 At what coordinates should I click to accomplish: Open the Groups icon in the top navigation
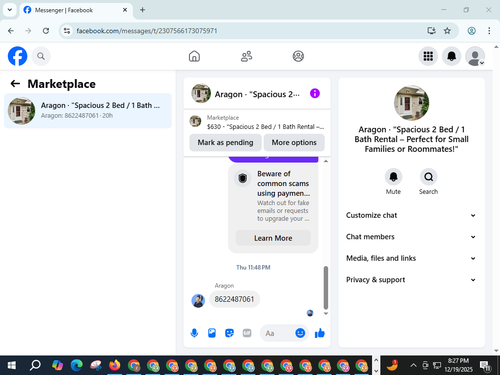pyautogui.click(x=298, y=56)
